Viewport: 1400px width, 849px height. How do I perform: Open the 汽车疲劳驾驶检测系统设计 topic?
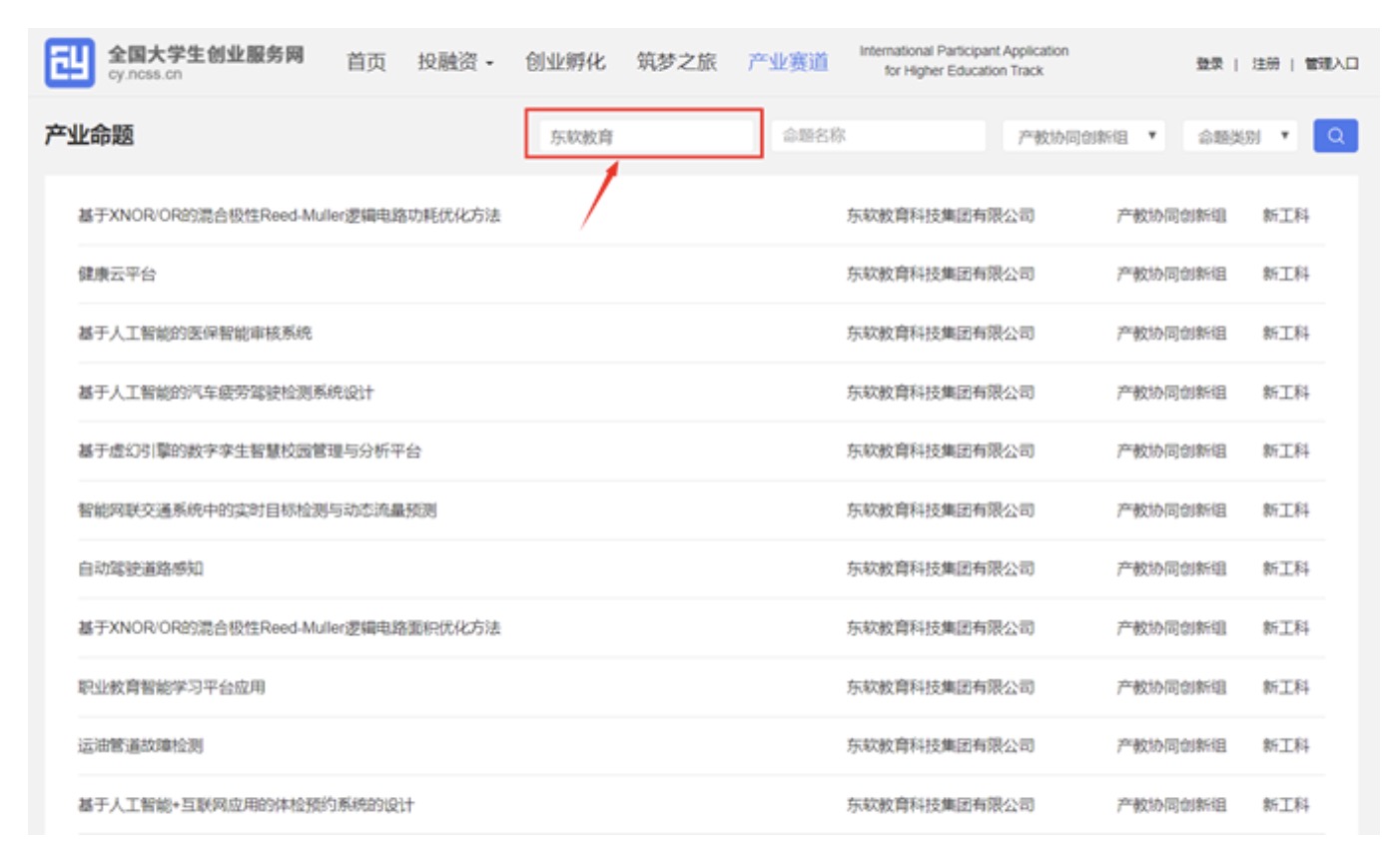click(x=226, y=393)
